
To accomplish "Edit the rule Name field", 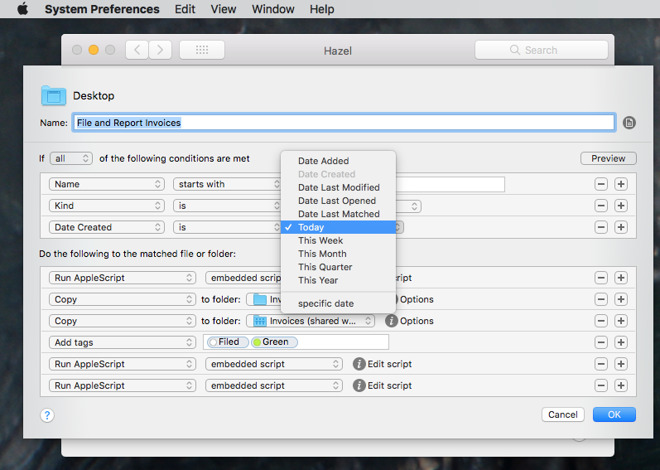I will tap(344, 122).
